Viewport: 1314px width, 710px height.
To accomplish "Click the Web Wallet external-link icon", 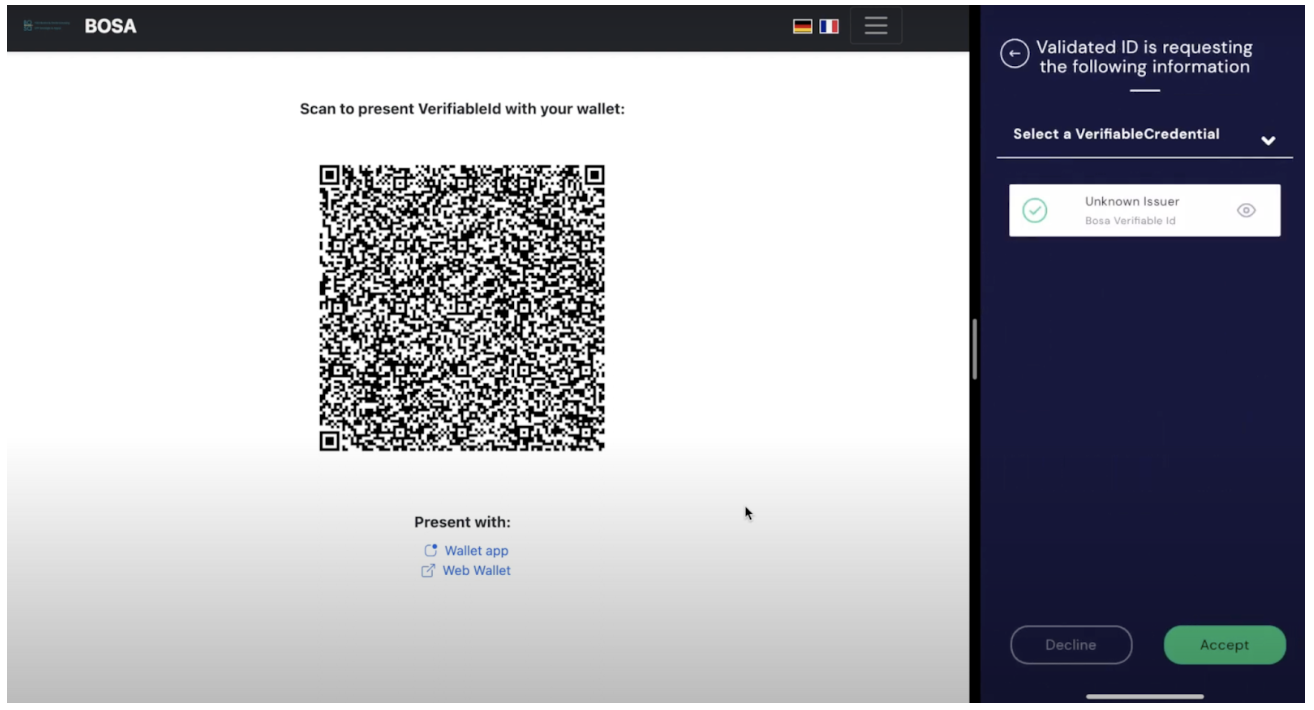I will coord(428,571).
